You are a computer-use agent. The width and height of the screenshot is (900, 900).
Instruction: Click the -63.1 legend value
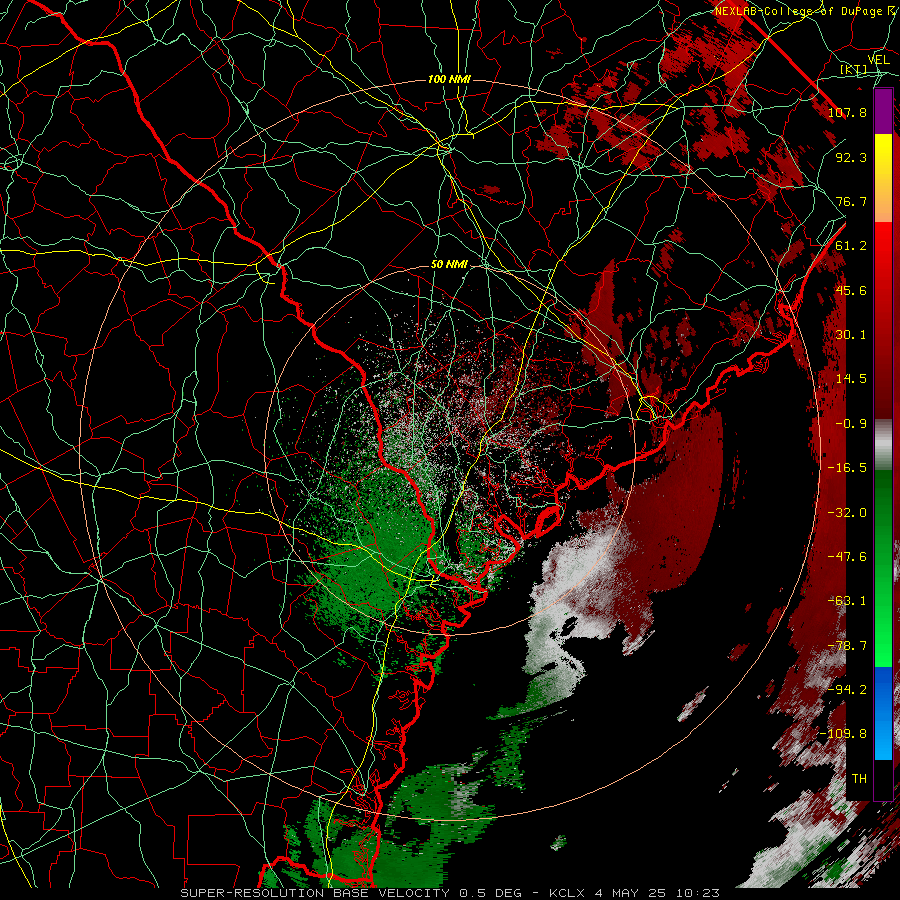pyautogui.click(x=847, y=601)
